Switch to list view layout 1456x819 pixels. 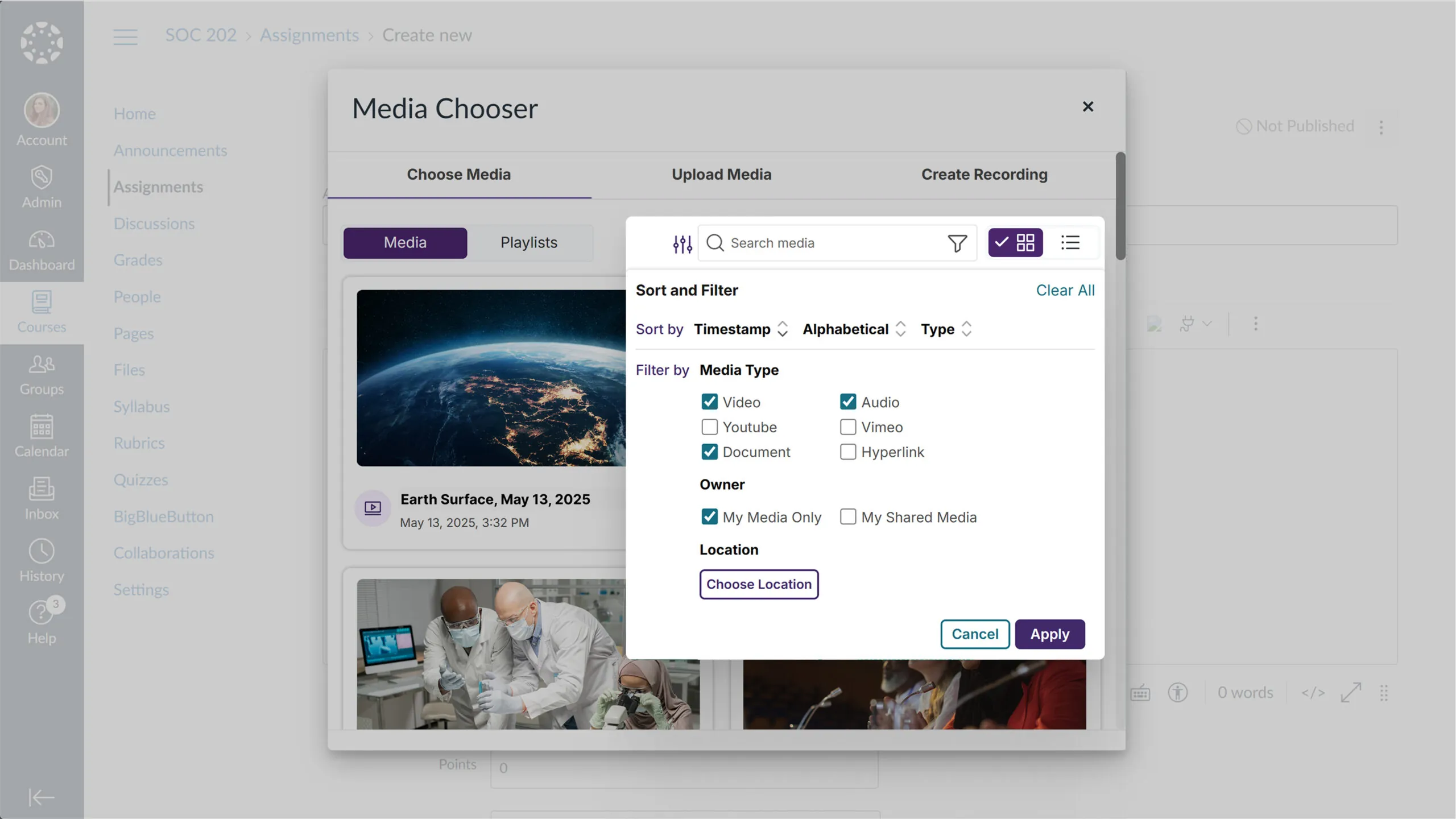pos(1070,243)
